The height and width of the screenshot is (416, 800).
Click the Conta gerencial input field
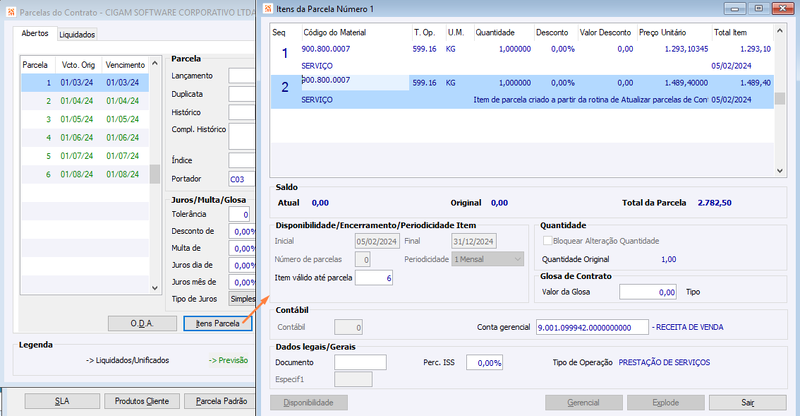click(592, 327)
